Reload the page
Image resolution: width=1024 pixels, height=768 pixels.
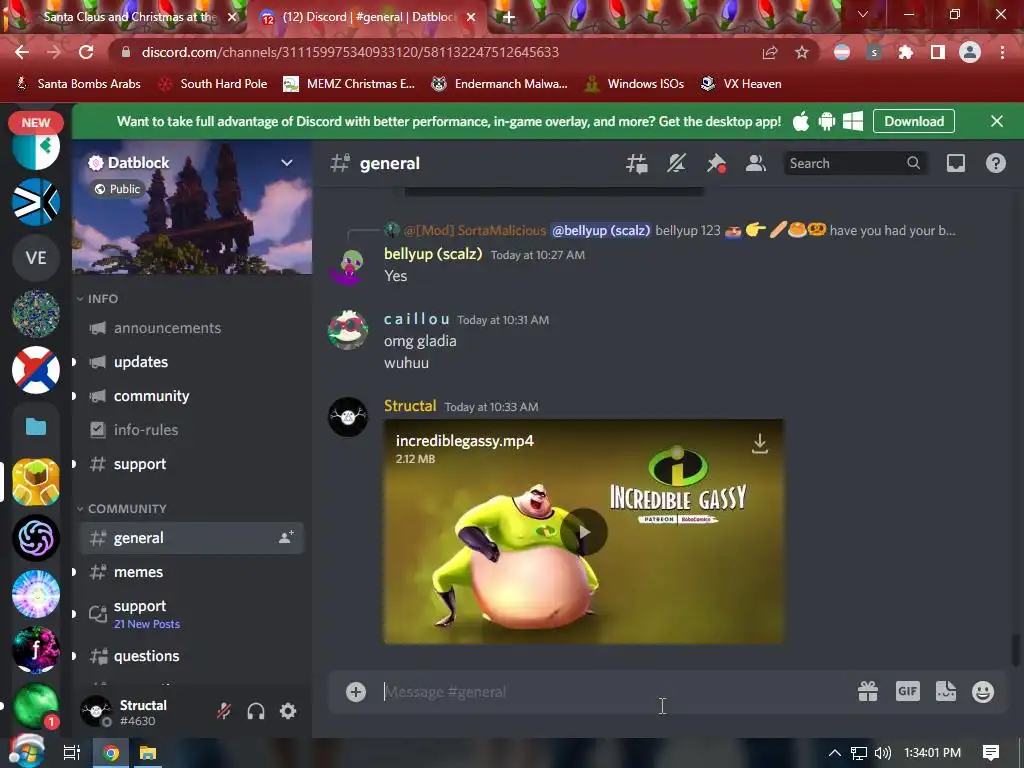tap(86, 52)
